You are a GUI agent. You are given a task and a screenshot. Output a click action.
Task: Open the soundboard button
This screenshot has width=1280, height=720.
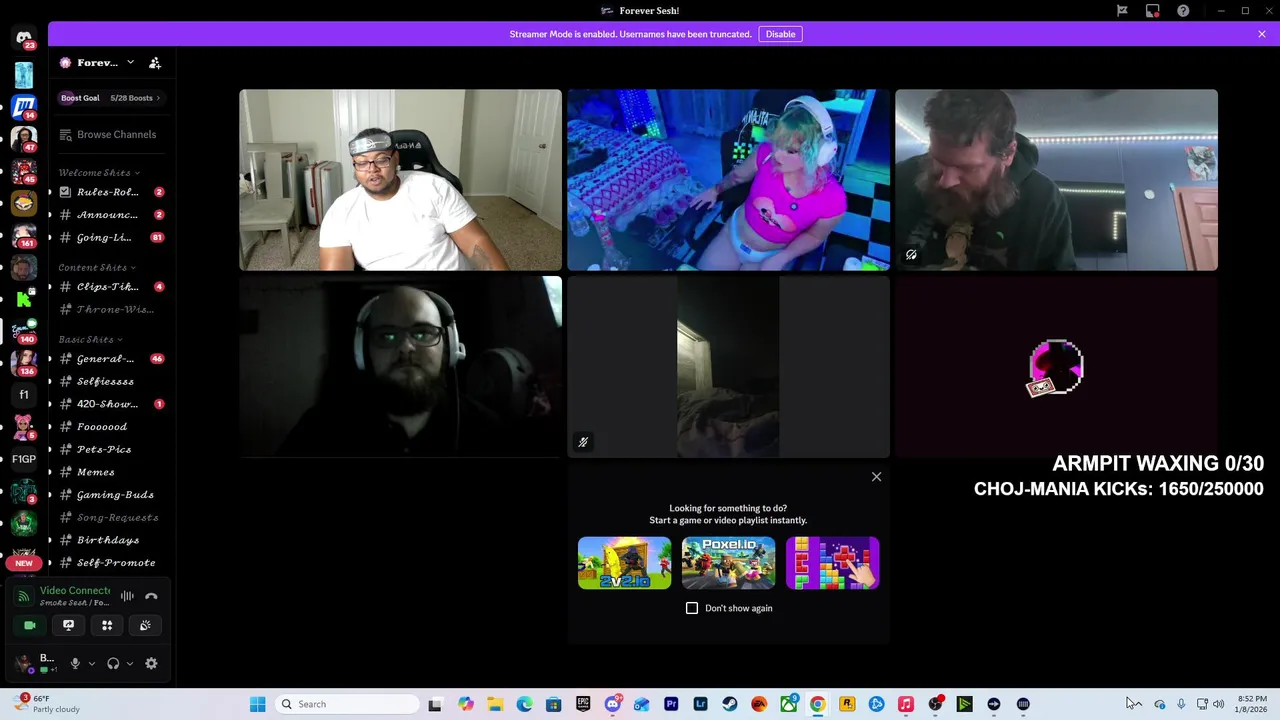(x=145, y=625)
